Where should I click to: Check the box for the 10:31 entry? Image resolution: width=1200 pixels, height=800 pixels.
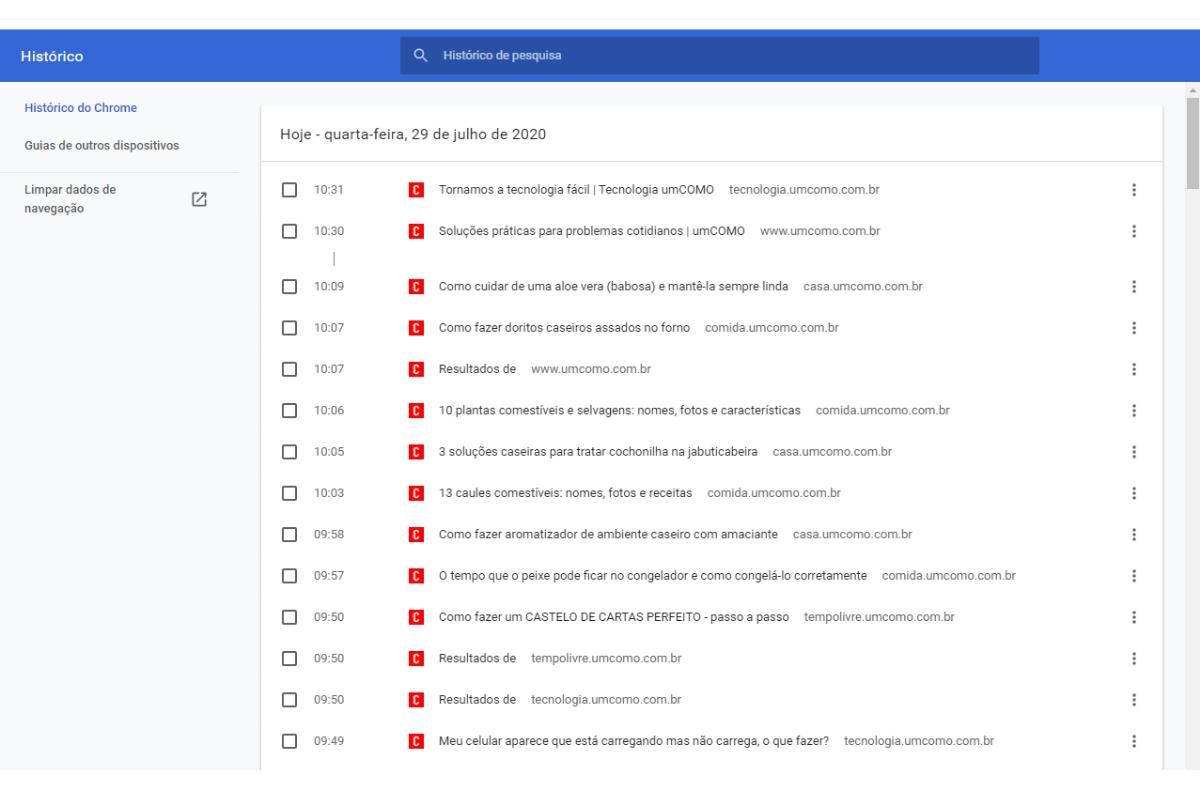[290, 190]
